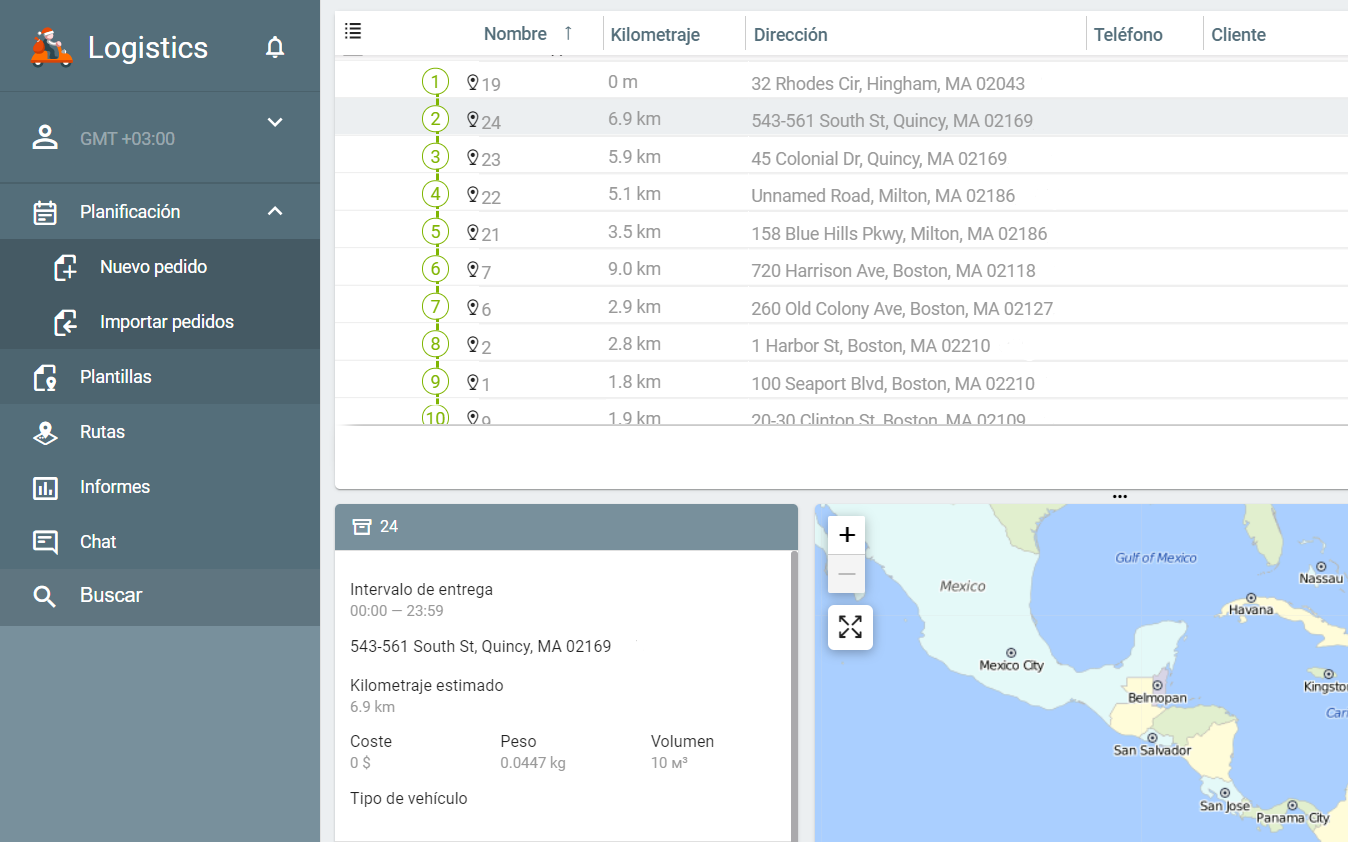1348x842 pixels.
Task: Click the ascending sort arrow next to Nombre
Action: tap(568, 33)
